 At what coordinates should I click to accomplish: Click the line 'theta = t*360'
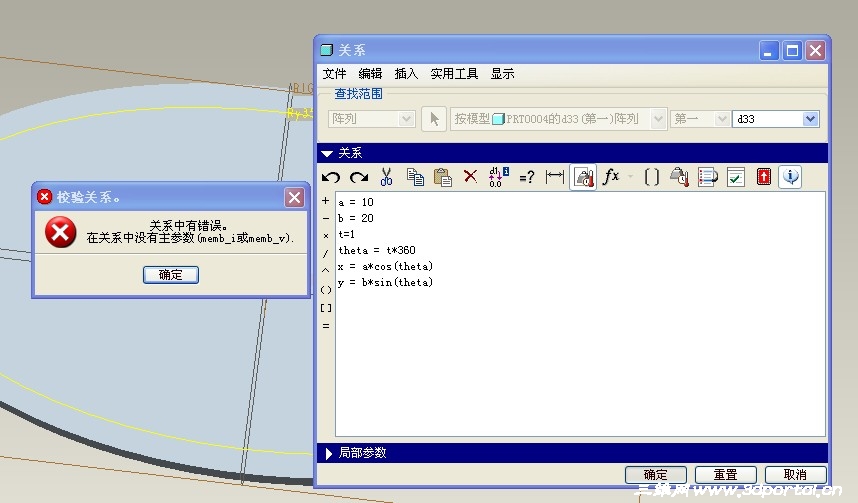click(377, 250)
